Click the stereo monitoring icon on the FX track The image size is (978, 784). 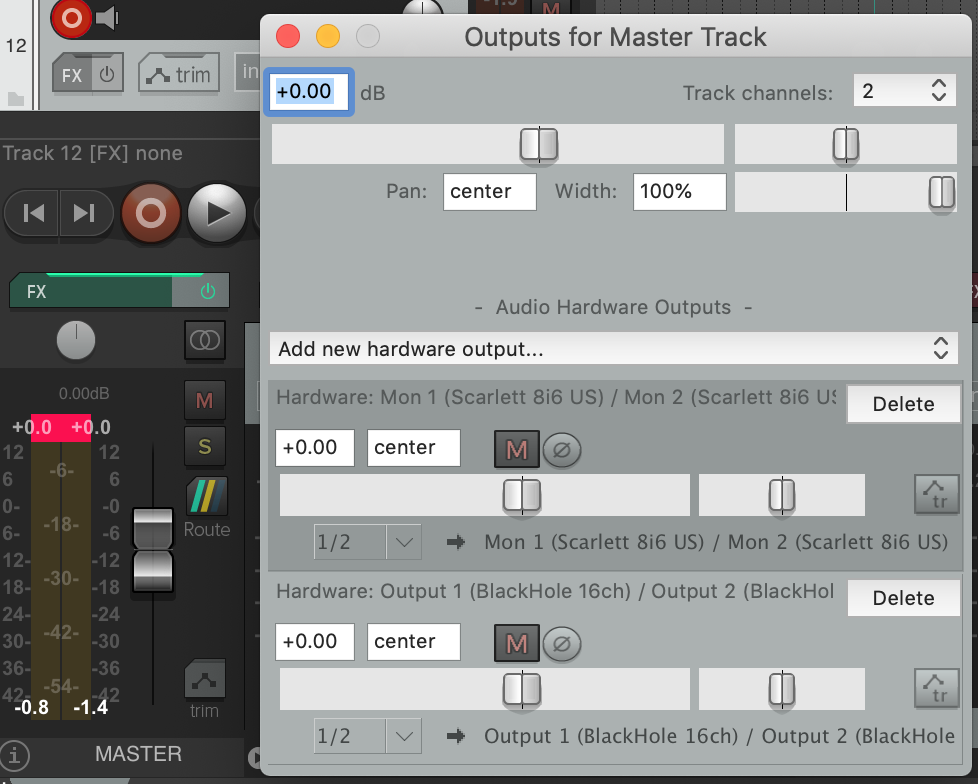[x=204, y=340]
